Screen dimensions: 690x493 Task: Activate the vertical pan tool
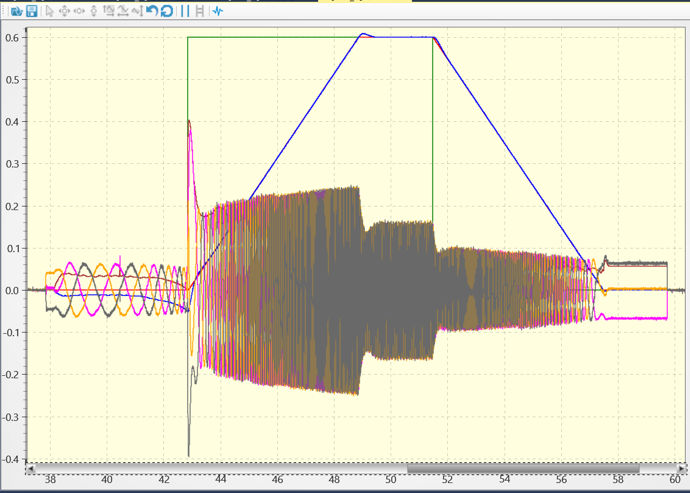[94, 11]
